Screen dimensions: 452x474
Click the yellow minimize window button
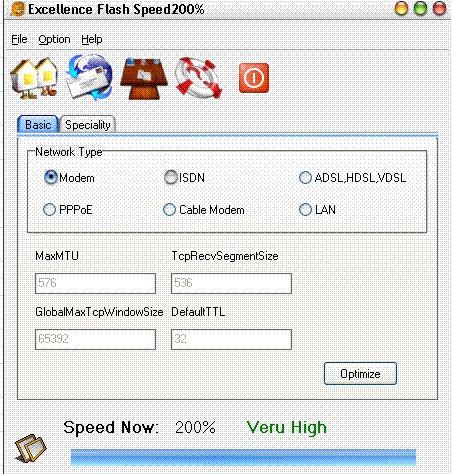coord(401,9)
